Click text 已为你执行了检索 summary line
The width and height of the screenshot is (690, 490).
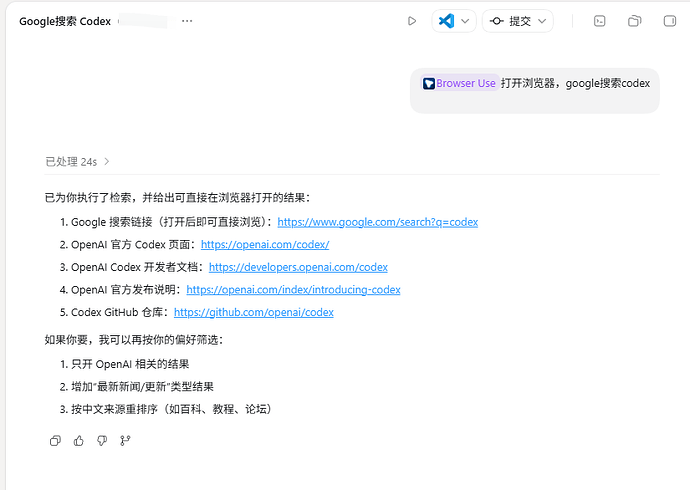pyautogui.click(x=177, y=197)
